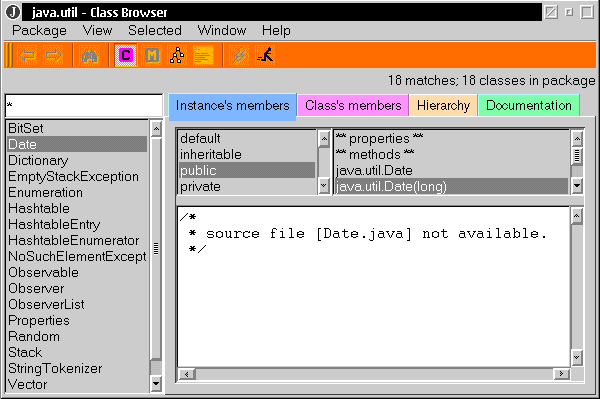Screen dimensions: 600x399
Task: Open the View menu
Action: [x=98, y=31]
